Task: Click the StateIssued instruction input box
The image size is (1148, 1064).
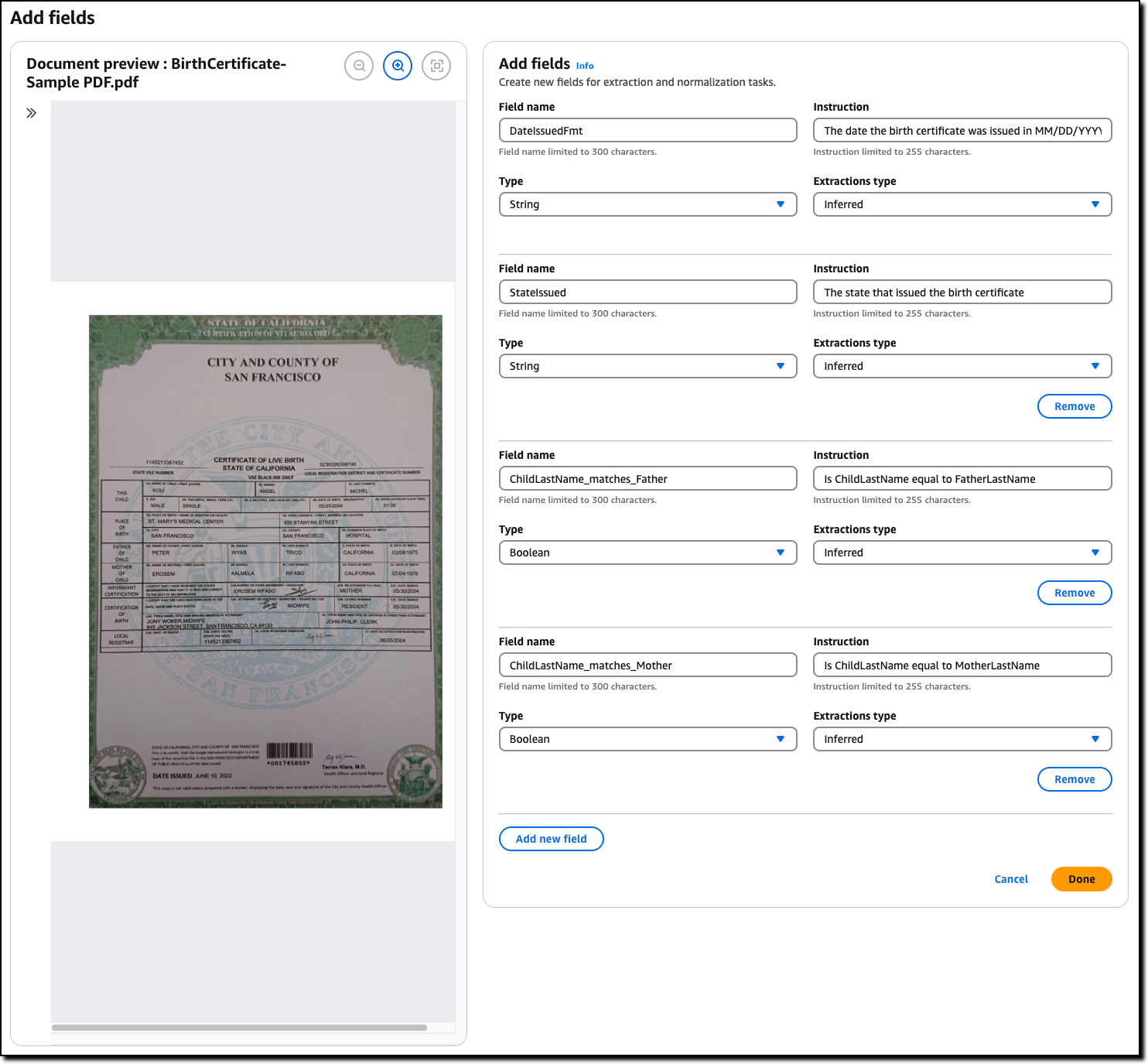Action: click(x=962, y=292)
